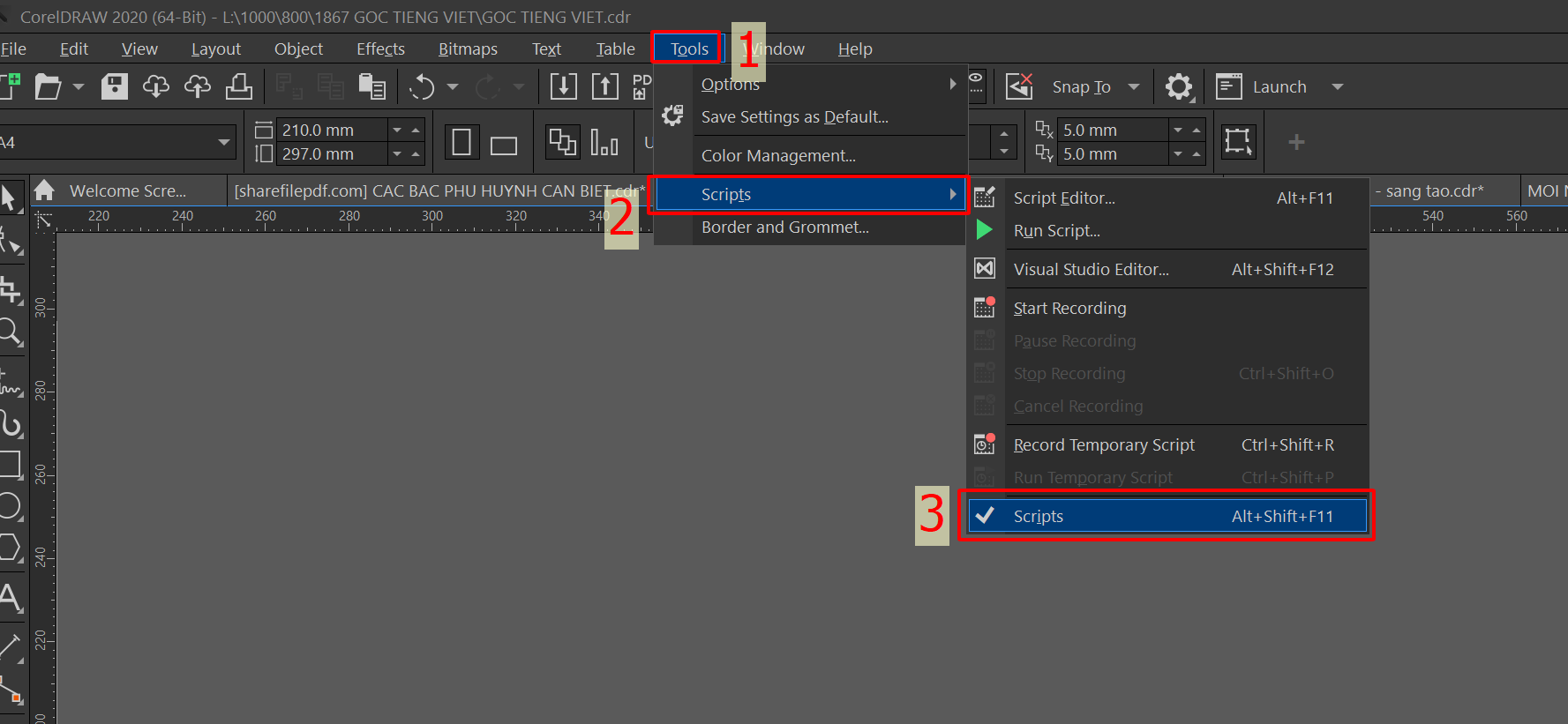The width and height of the screenshot is (1568, 724).
Task: Click the treat as filled bounding box icon
Action: 1237,141
